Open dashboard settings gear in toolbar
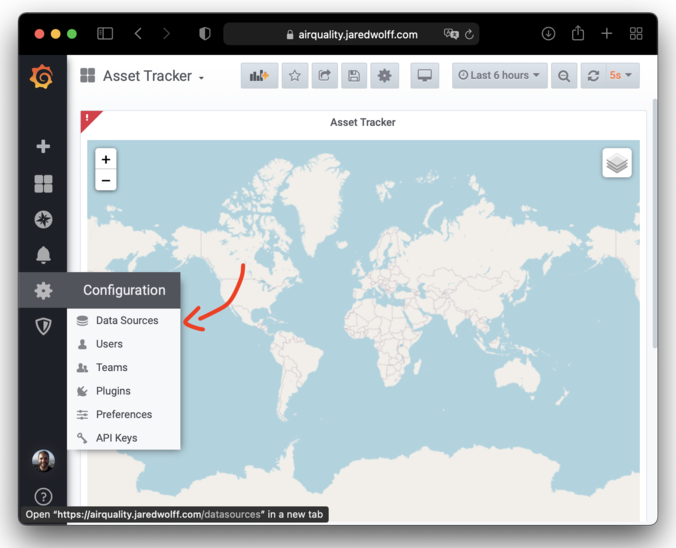The width and height of the screenshot is (676, 548). click(x=384, y=76)
